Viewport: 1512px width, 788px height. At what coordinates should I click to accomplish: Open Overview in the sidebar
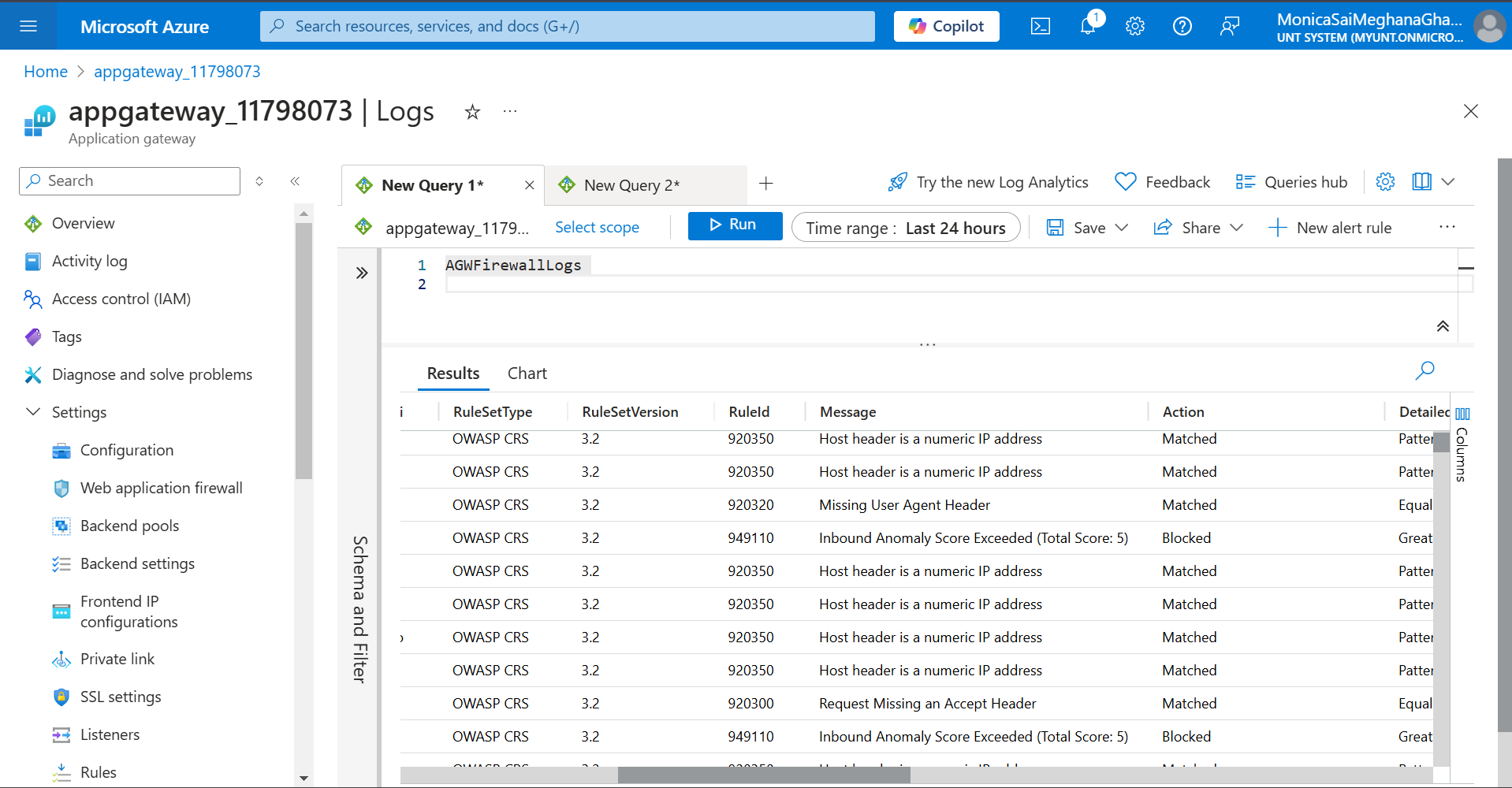click(x=83, y=224)
